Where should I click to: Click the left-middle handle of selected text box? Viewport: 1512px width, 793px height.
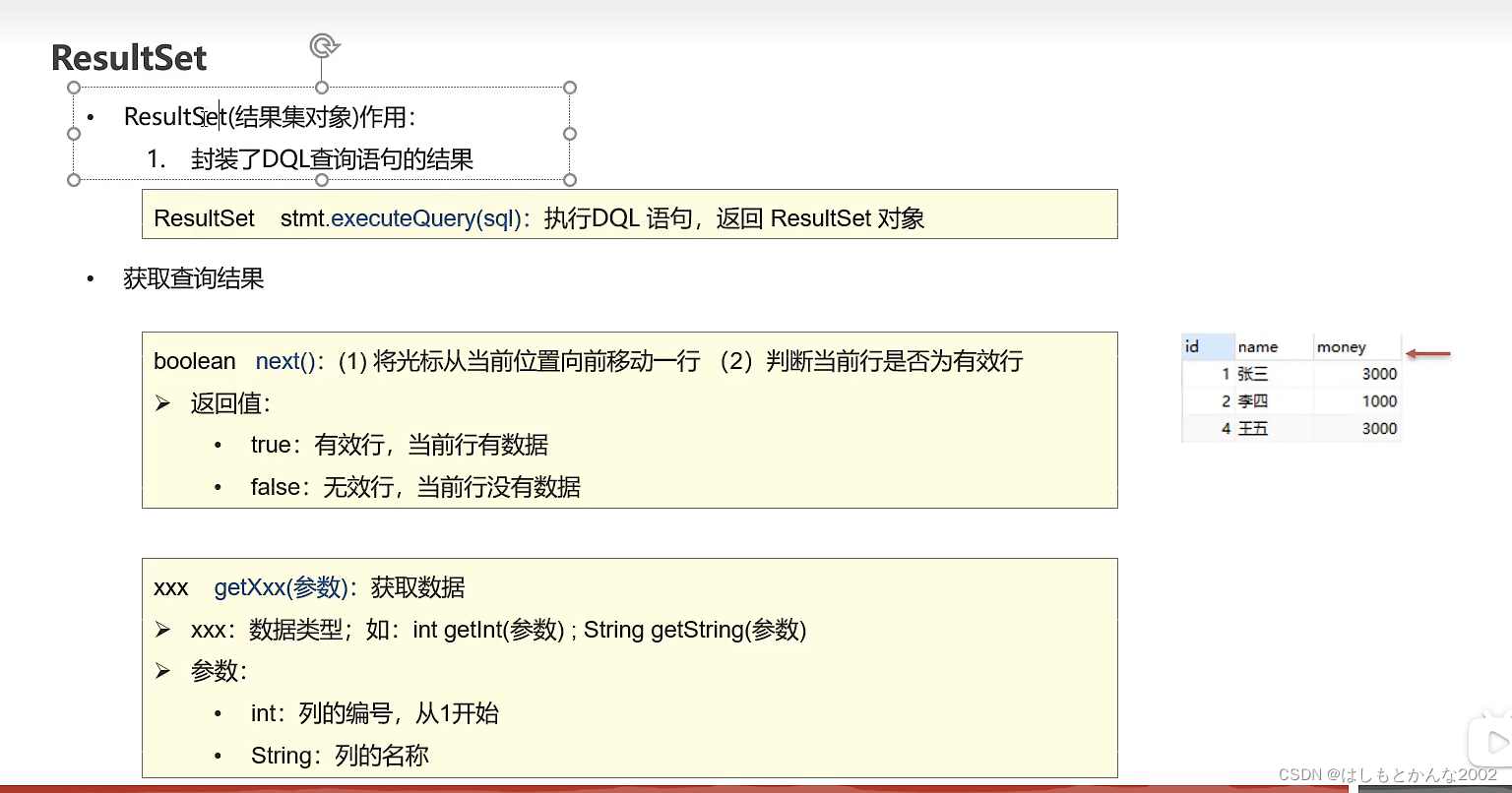click(74, 134)
